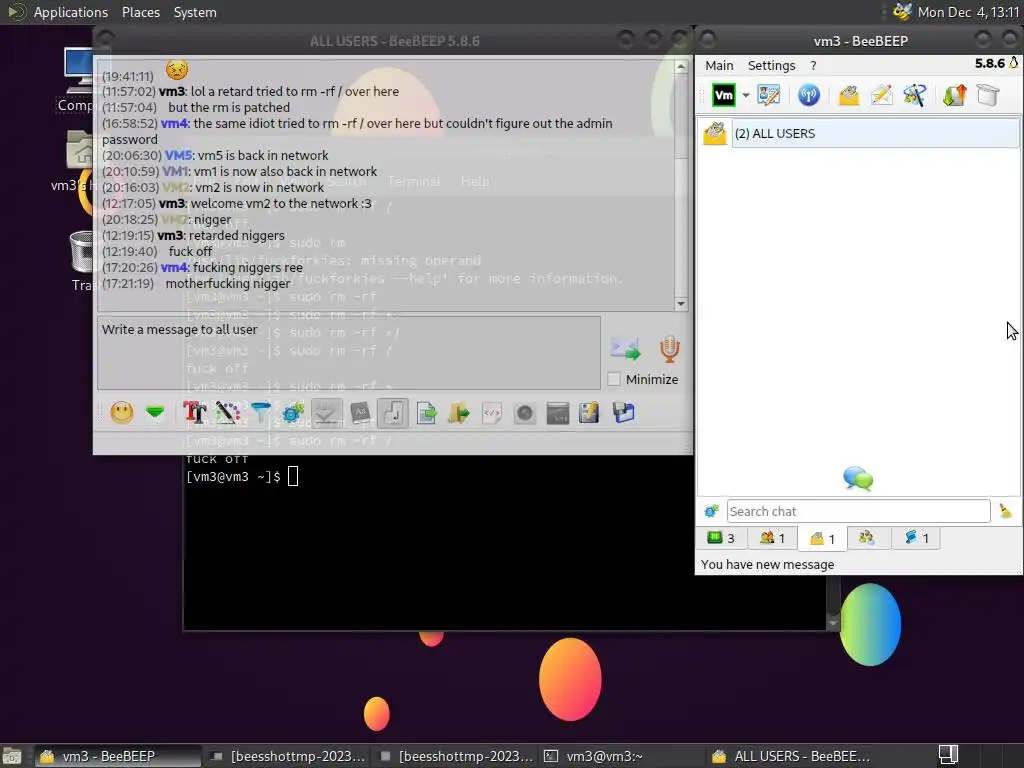Switch to the blue pin tab 1
Screen dimensions: 1024x768
pos(917,538)
